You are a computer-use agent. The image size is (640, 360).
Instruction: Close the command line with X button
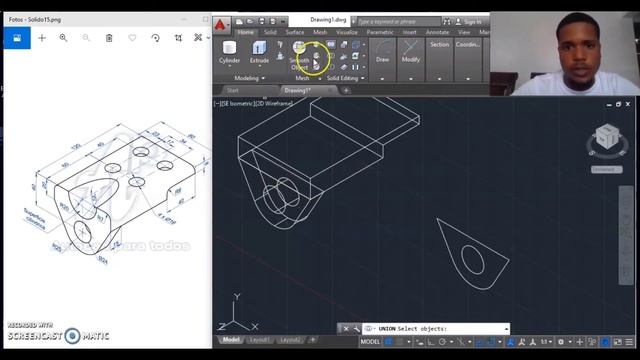(x=346, y=329)
